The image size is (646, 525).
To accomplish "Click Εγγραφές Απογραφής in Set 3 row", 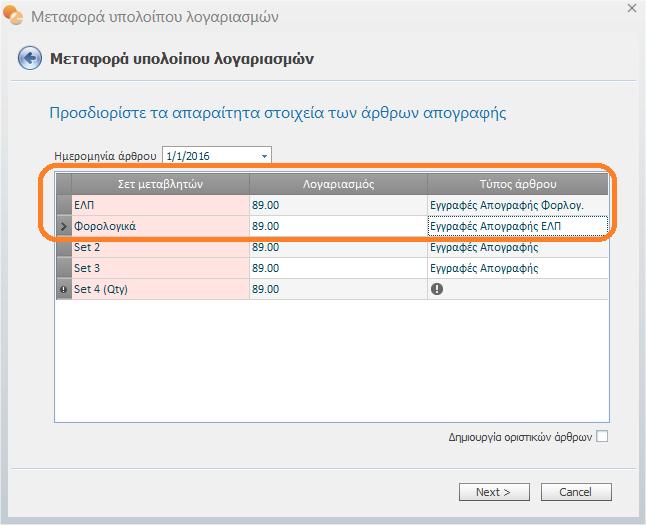I will pyautogui.click(x=518, y=268).
